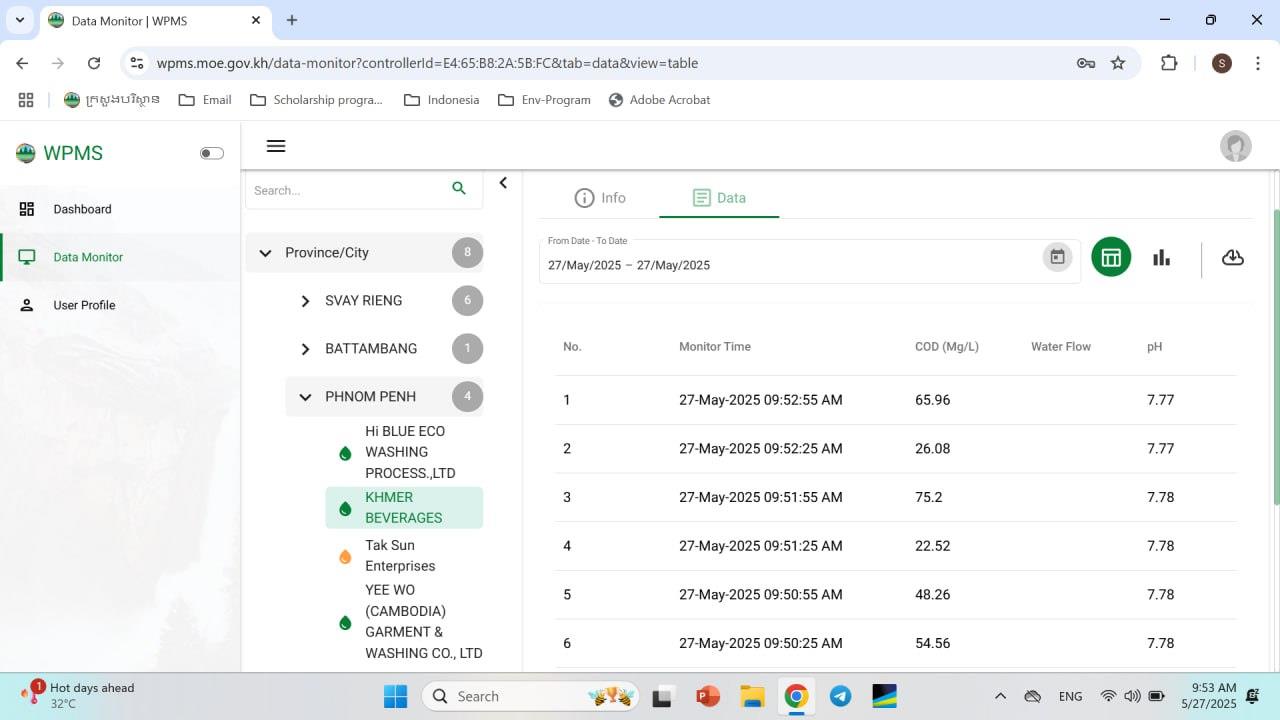Click the Windows taskbar Search box
Viewport: 1280px width, 720px height.
pos(532,696)
